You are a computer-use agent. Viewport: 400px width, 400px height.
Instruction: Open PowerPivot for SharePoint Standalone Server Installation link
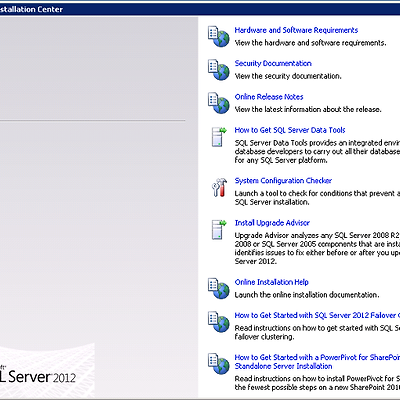(x=317, y=362)
